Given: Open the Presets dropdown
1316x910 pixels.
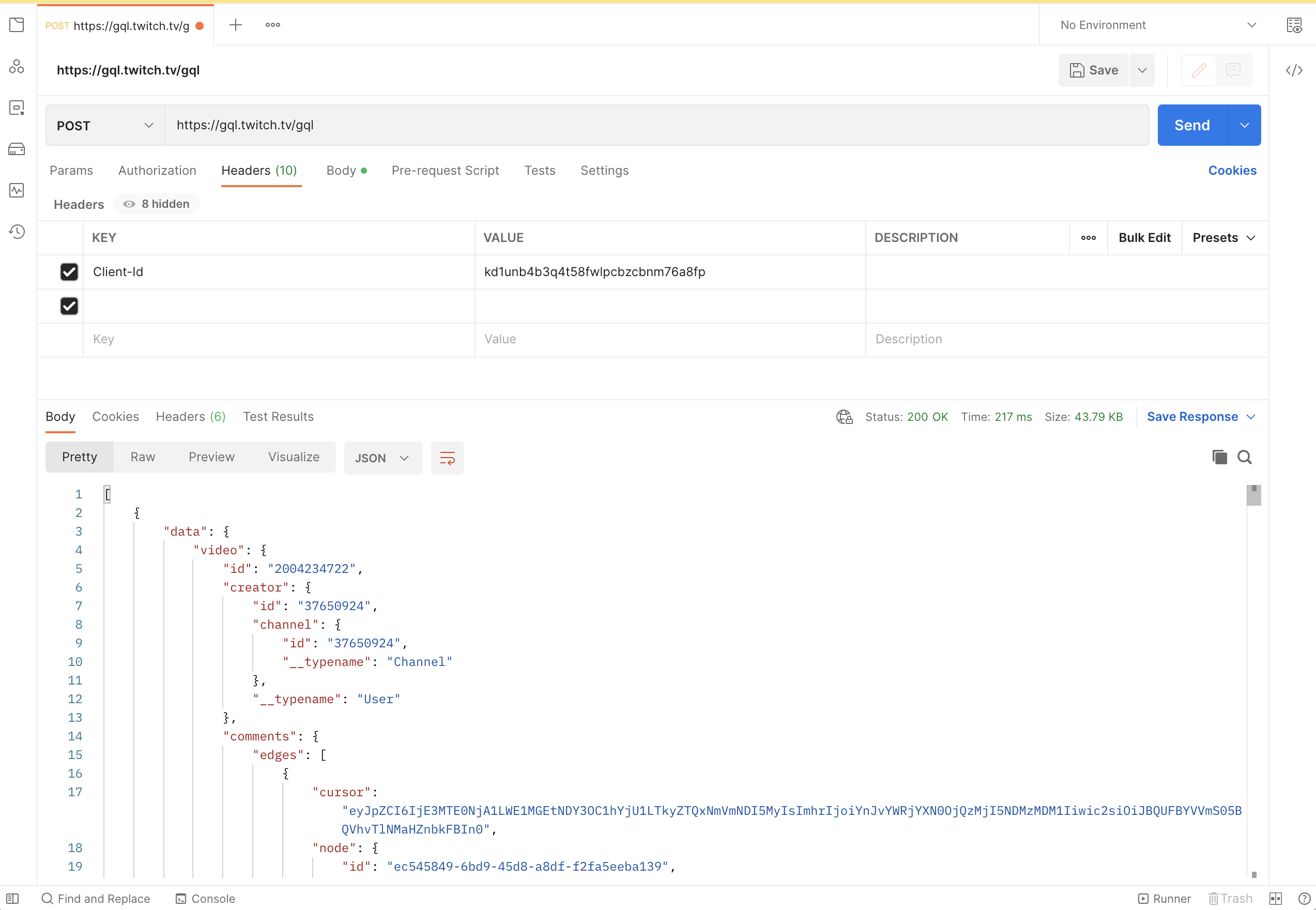Looking at the screenshot, I should pos(1223,238).
